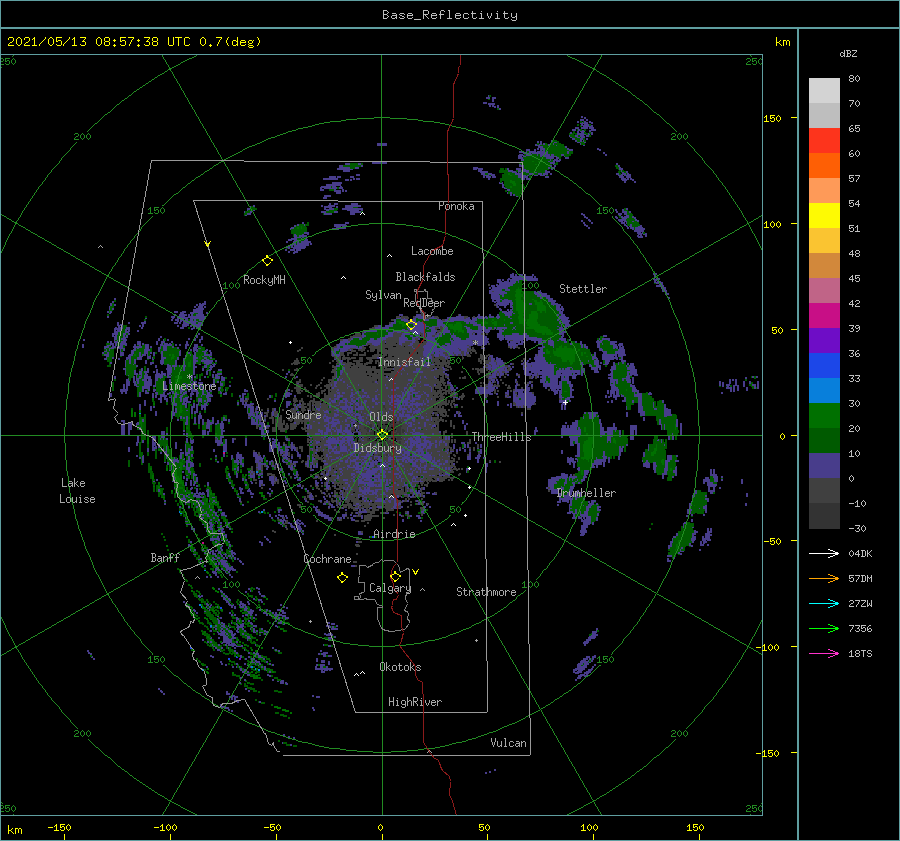Click the 18TS legend label
The width and height of the screenshot is (900, 841).
click(x=860, y=654)
